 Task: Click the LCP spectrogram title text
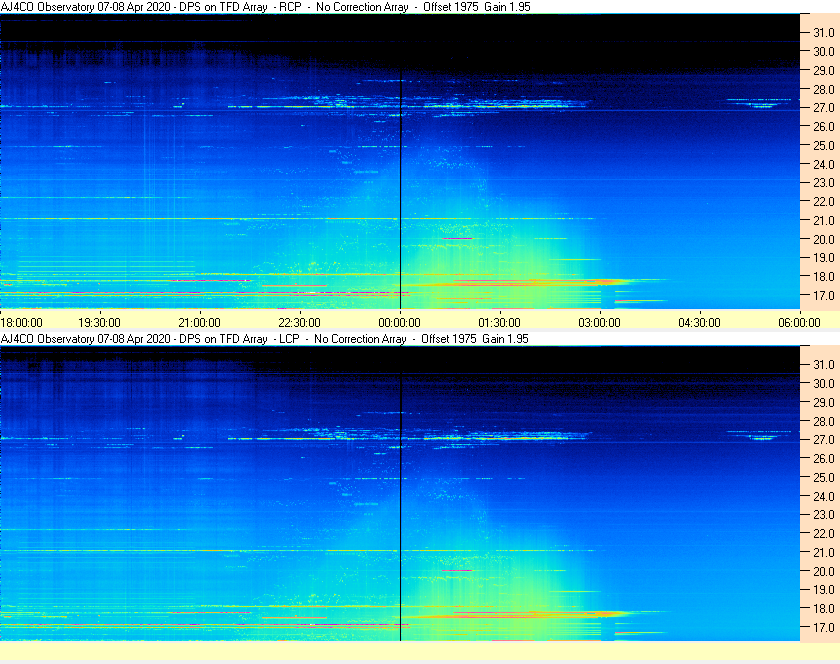[265, 339]
